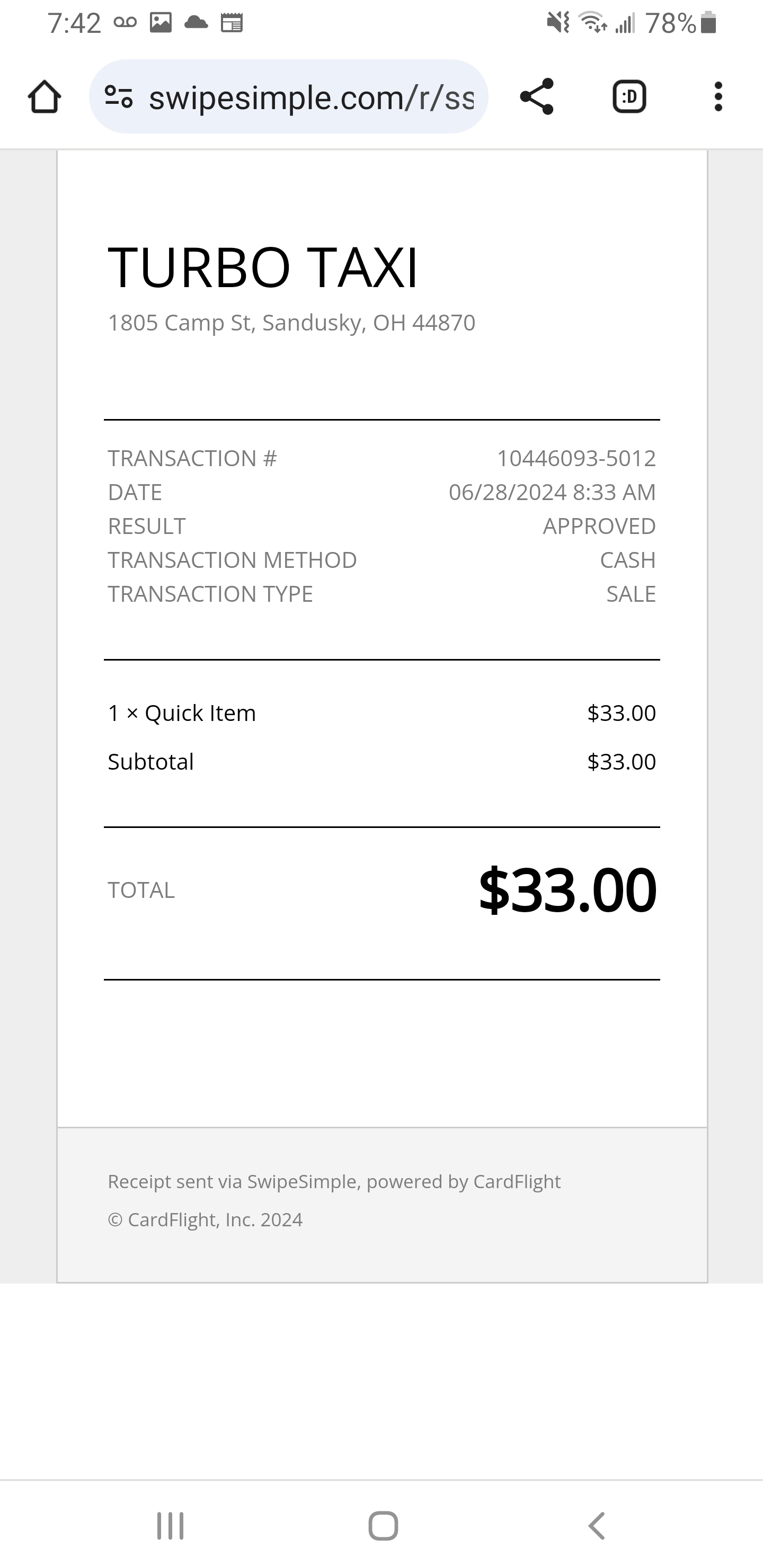Tap the muted vibrate status icon
763x1568 pixels.
point(558,23)
